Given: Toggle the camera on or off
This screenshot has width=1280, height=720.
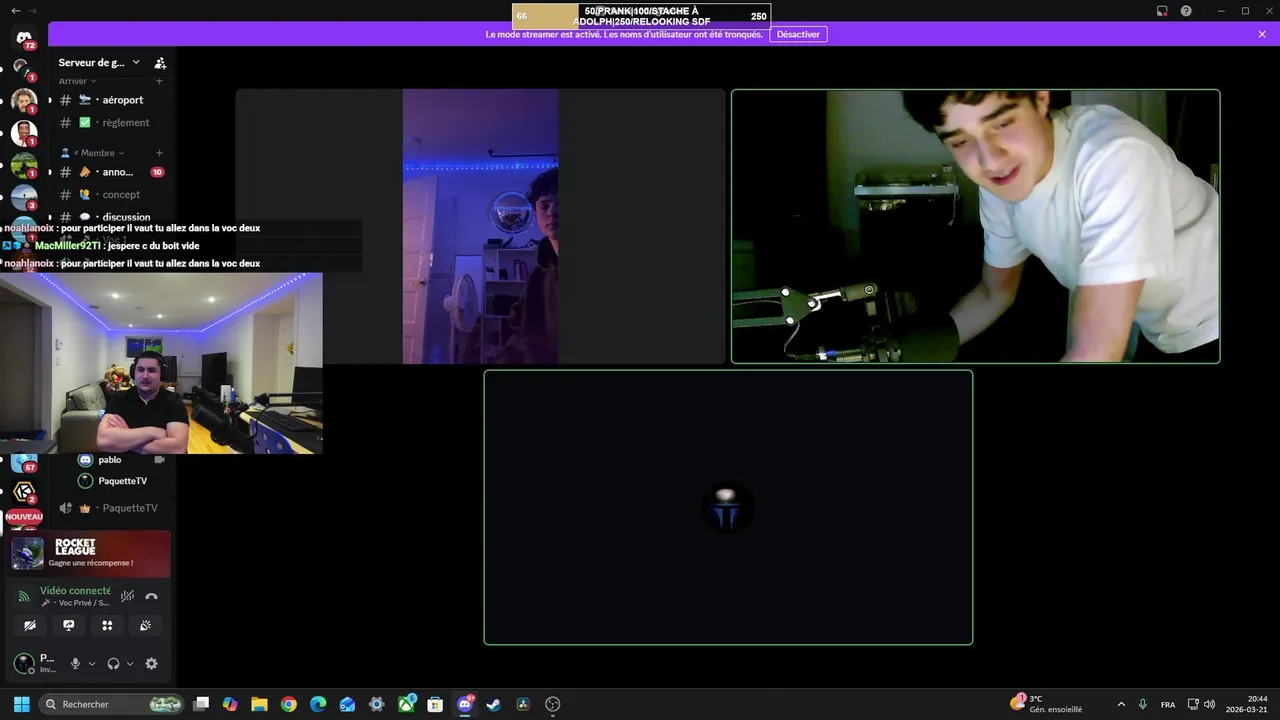Looking at the screenshot, I should pyautogui.click(x=30, y=625).
